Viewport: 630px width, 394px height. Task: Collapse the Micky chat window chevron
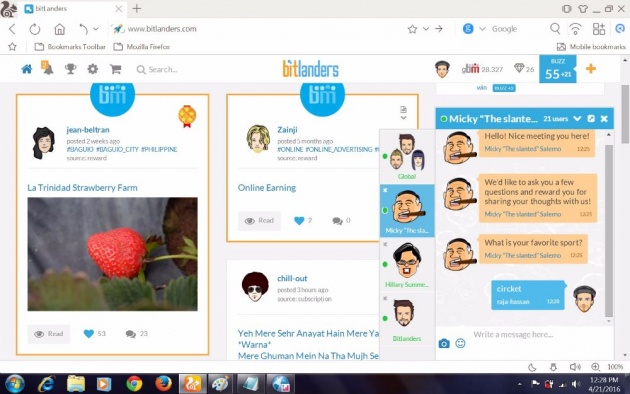coord(577,118)
